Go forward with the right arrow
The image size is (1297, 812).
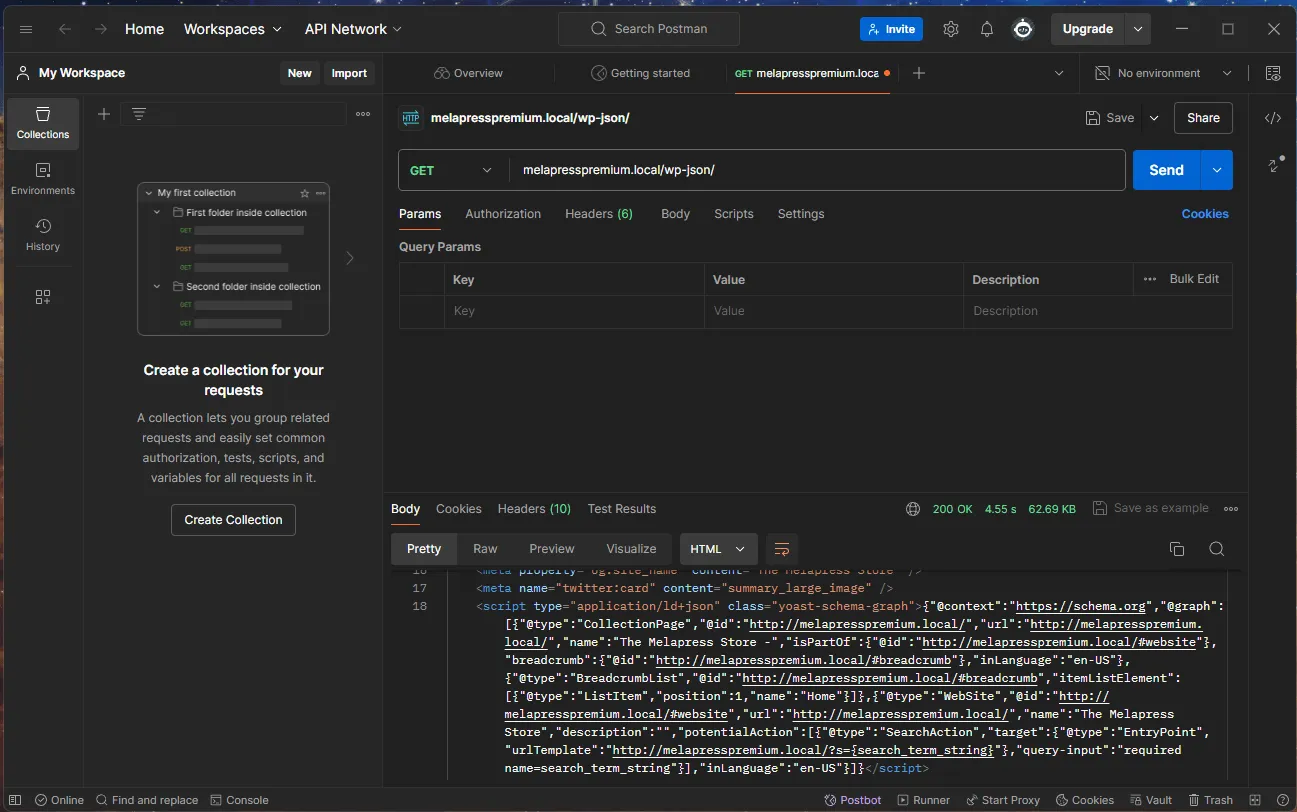click(100, 29)
